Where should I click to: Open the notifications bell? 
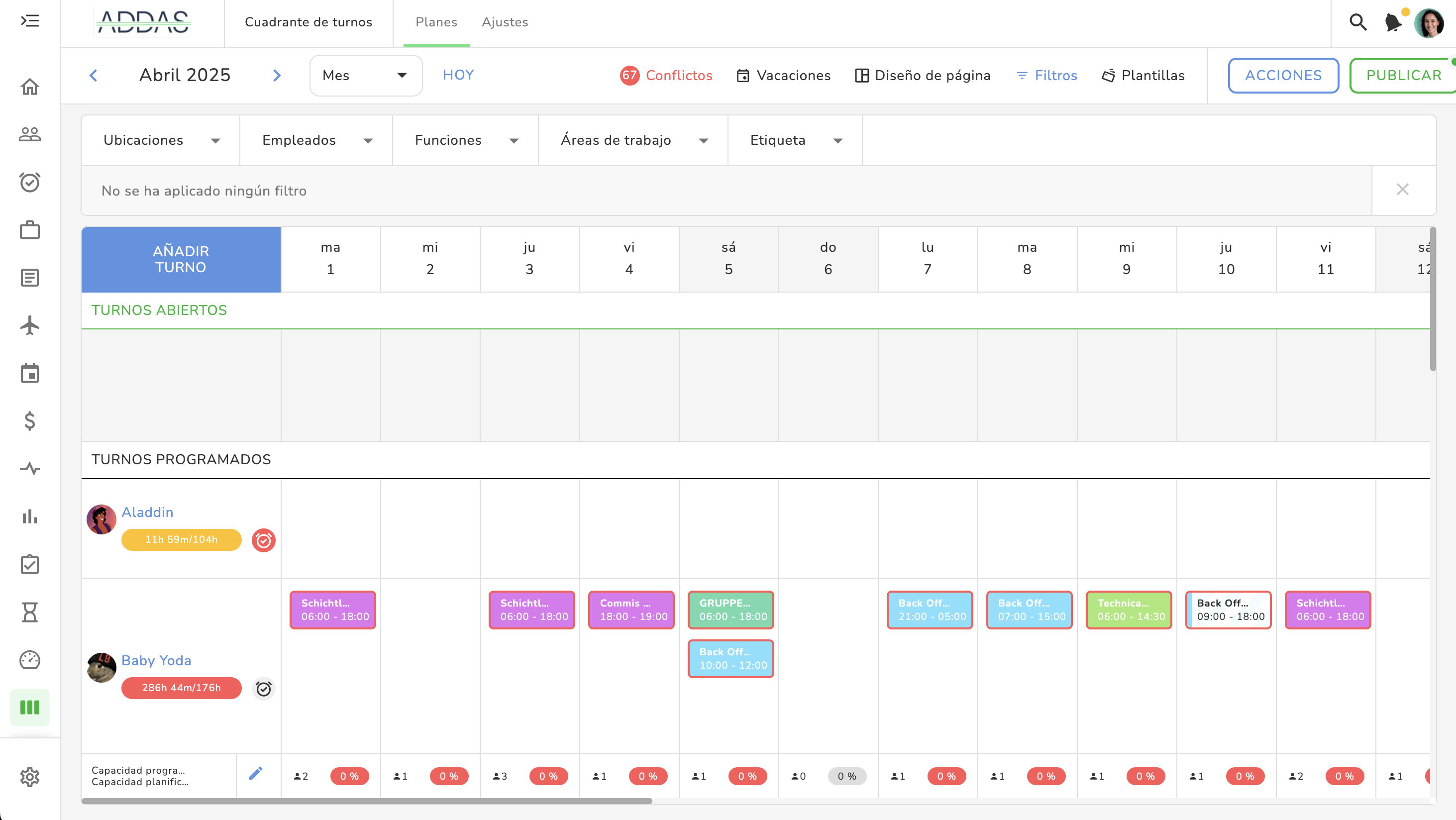[1393, 22]
